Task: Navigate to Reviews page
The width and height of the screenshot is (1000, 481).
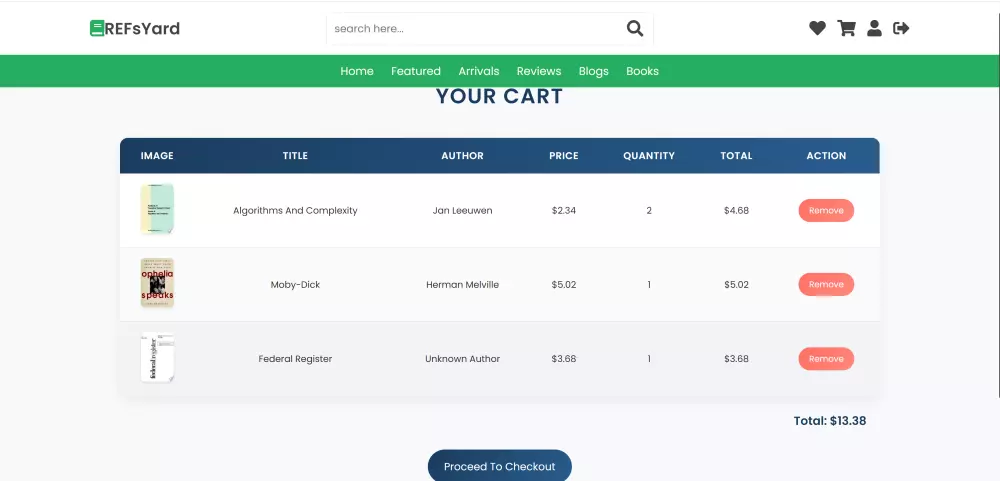Action: [x=539, y=71]
